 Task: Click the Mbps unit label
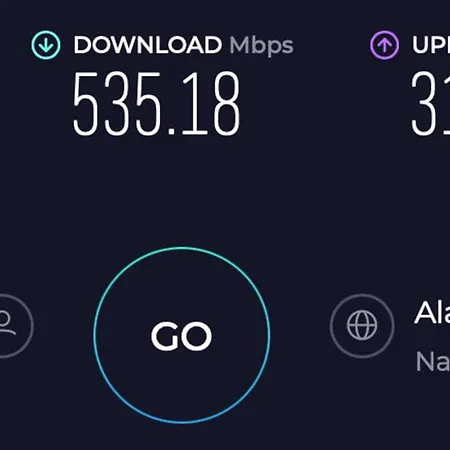[261, 46]
